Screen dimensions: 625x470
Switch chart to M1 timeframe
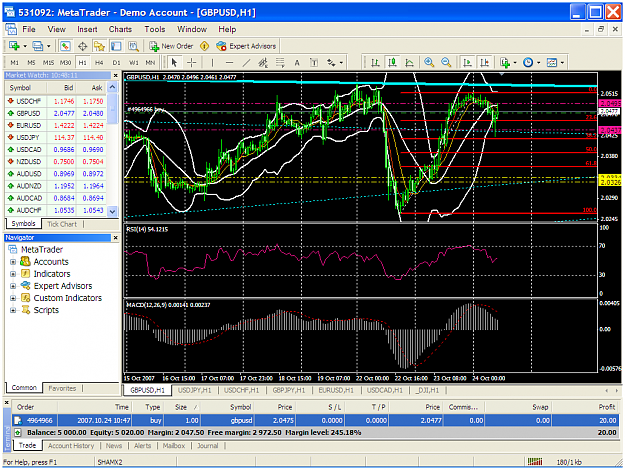[14, 63]
